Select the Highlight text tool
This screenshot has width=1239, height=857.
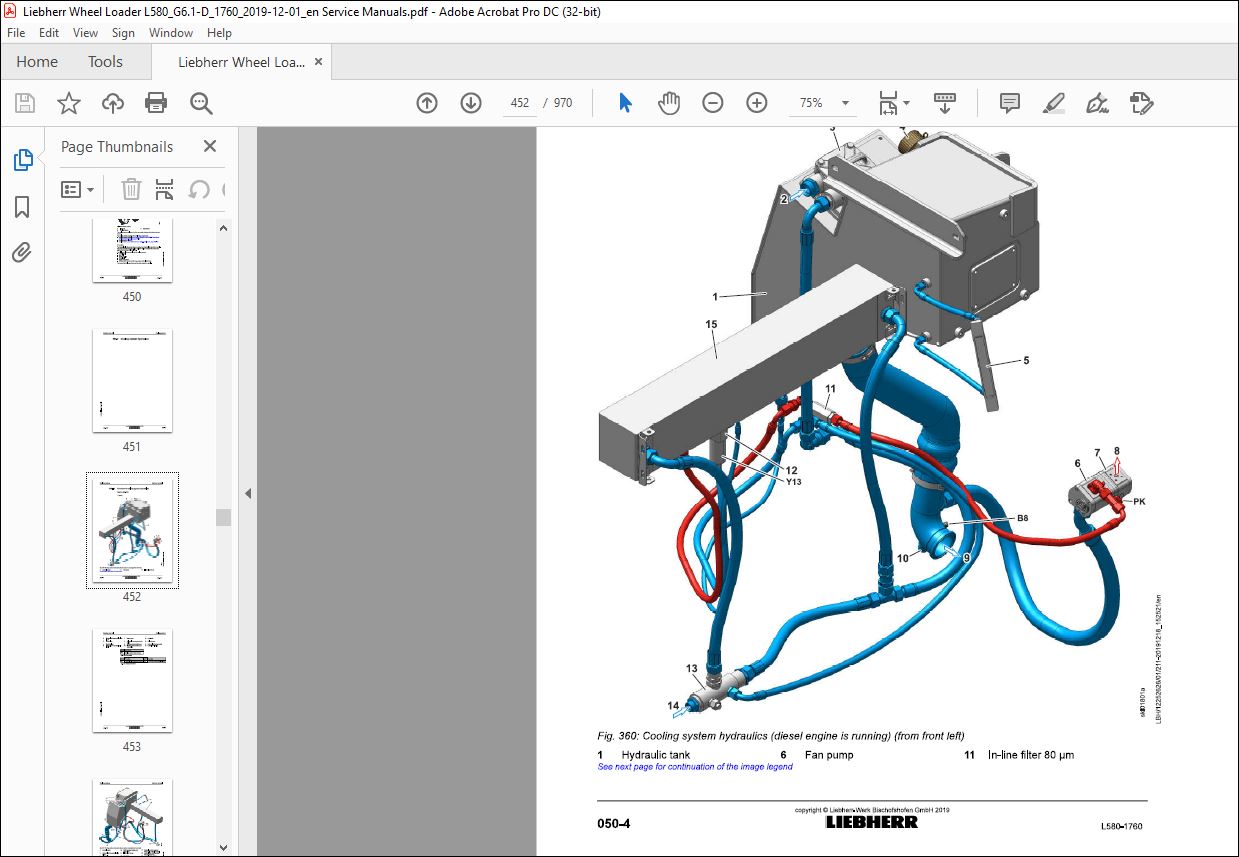pos(1053,103)
